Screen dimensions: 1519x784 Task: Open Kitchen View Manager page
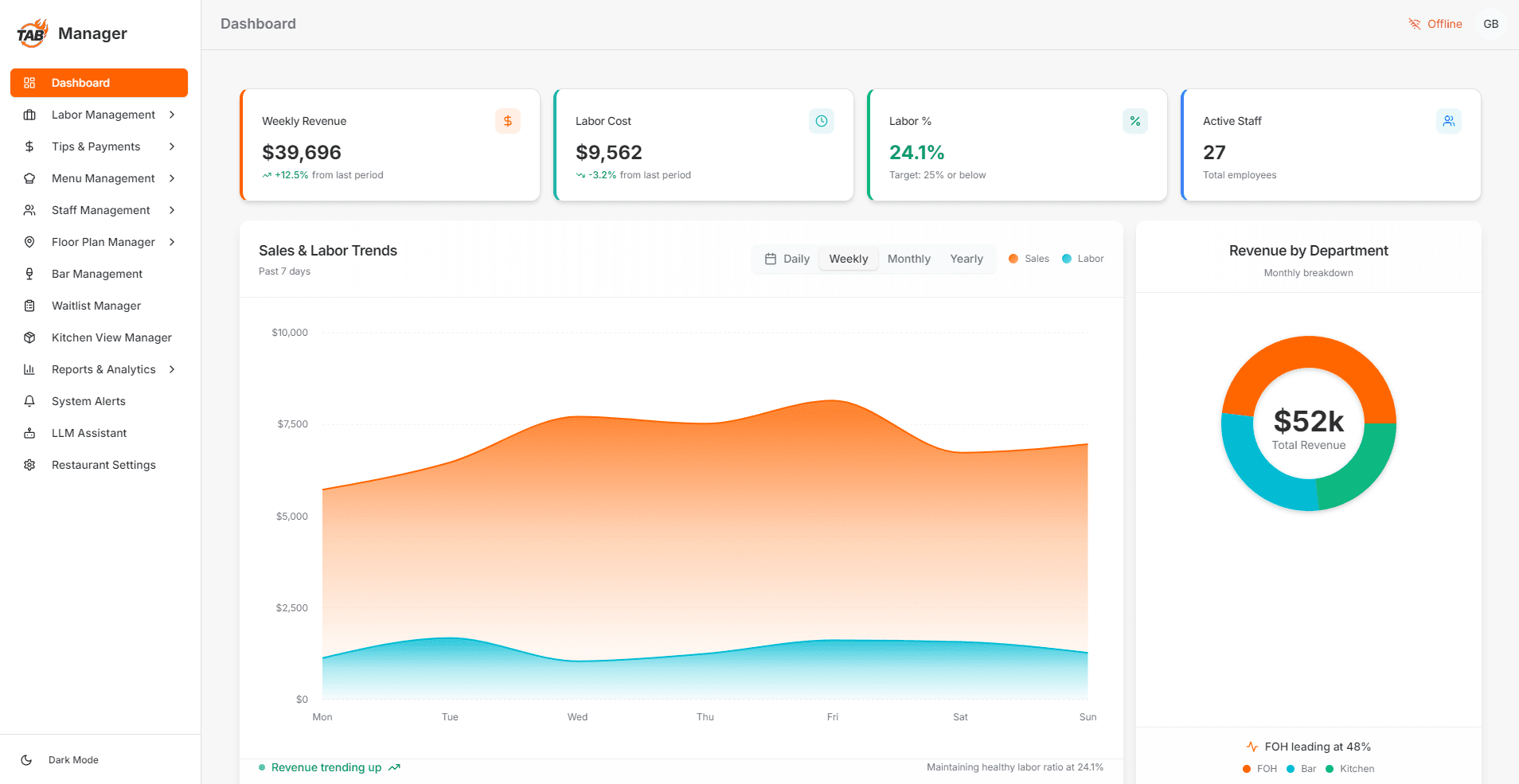pyautogui.click(x=99, y=337)
